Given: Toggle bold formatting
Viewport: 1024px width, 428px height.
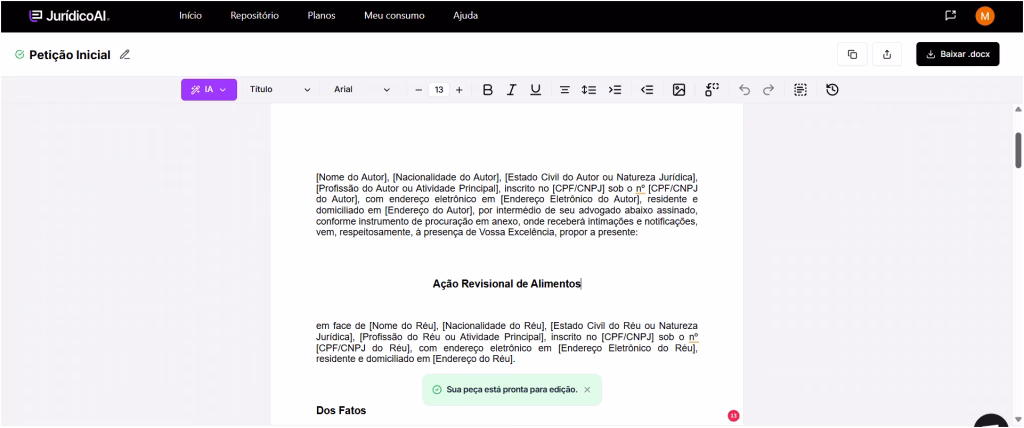Looking at the screenshot, I should (x=487, y=90).
